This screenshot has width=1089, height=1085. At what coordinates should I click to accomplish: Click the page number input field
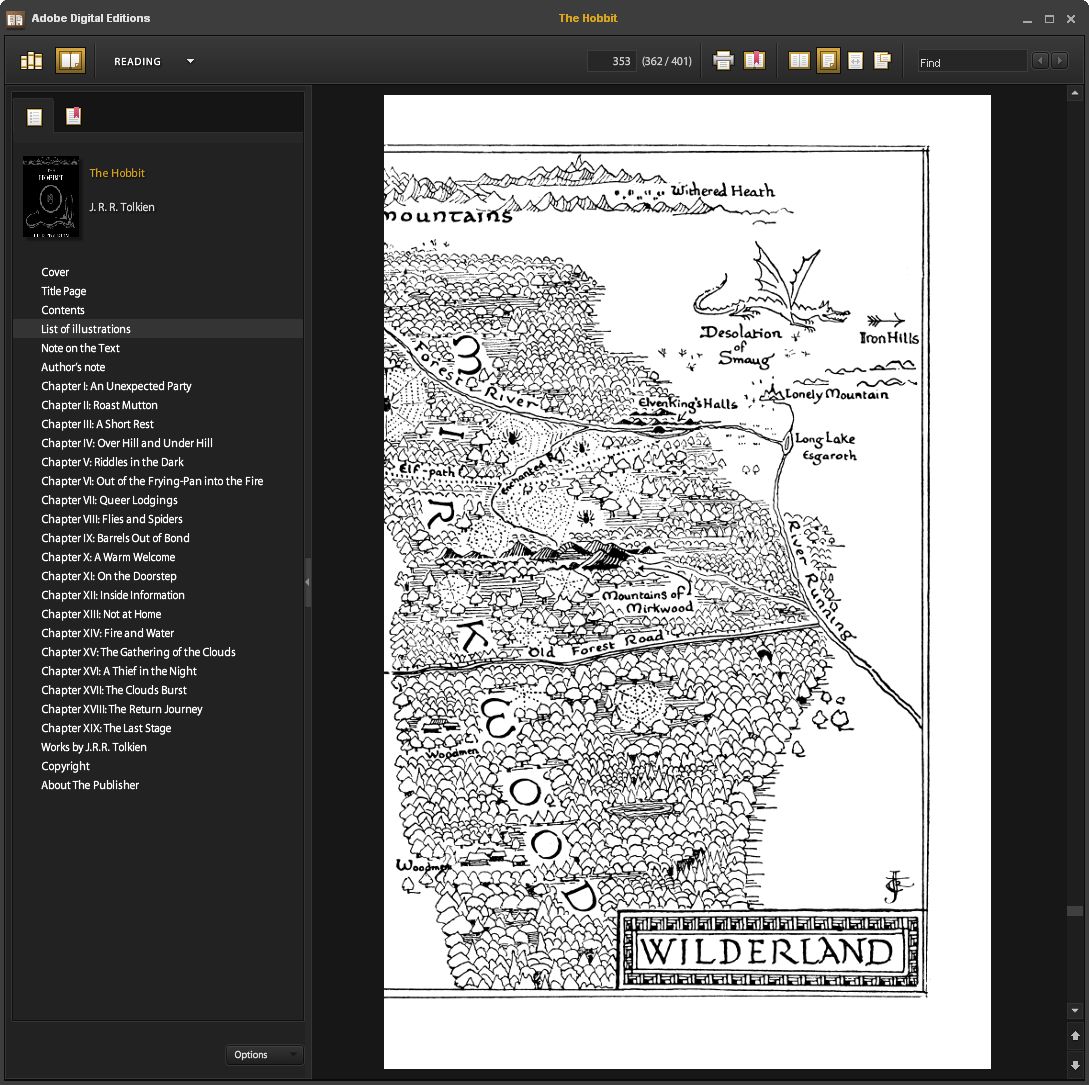tap(612, 61)
